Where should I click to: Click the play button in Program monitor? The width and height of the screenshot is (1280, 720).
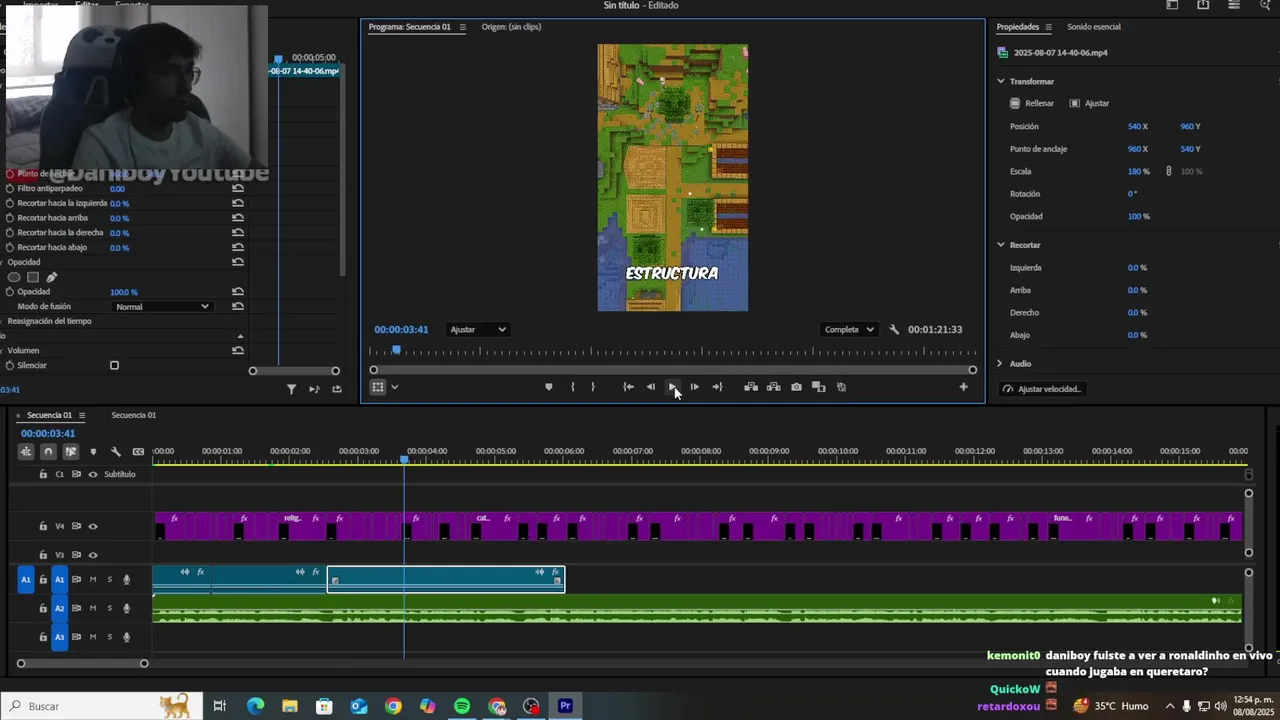pyautogui.click(x=672, y=387)
